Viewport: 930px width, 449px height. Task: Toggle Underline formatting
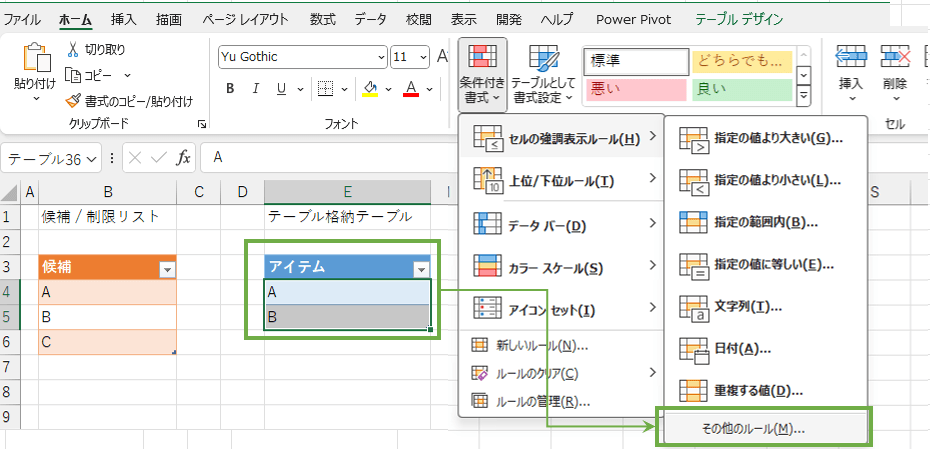[x=282, y=89]
